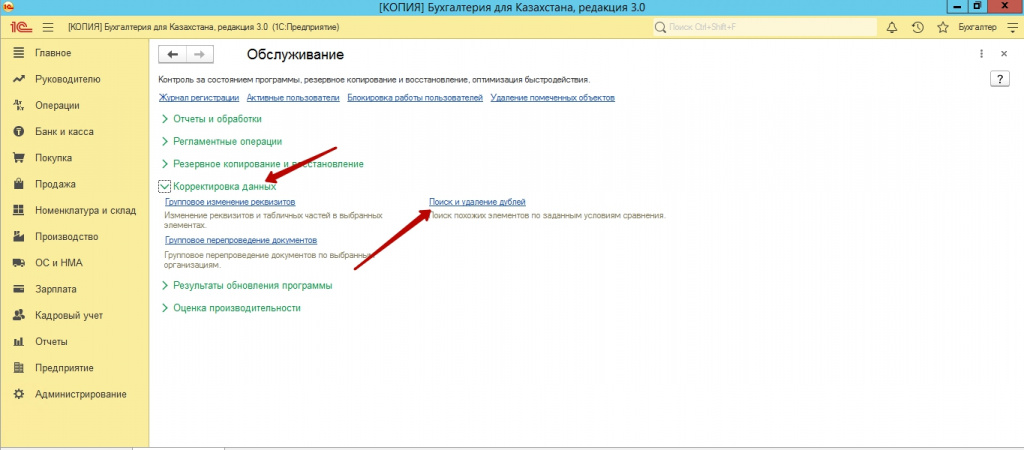Viewport: 1024px width, 450px height.
Task: Click the Номенклатура и склад grid icon
Action: (x=19, y=210)
